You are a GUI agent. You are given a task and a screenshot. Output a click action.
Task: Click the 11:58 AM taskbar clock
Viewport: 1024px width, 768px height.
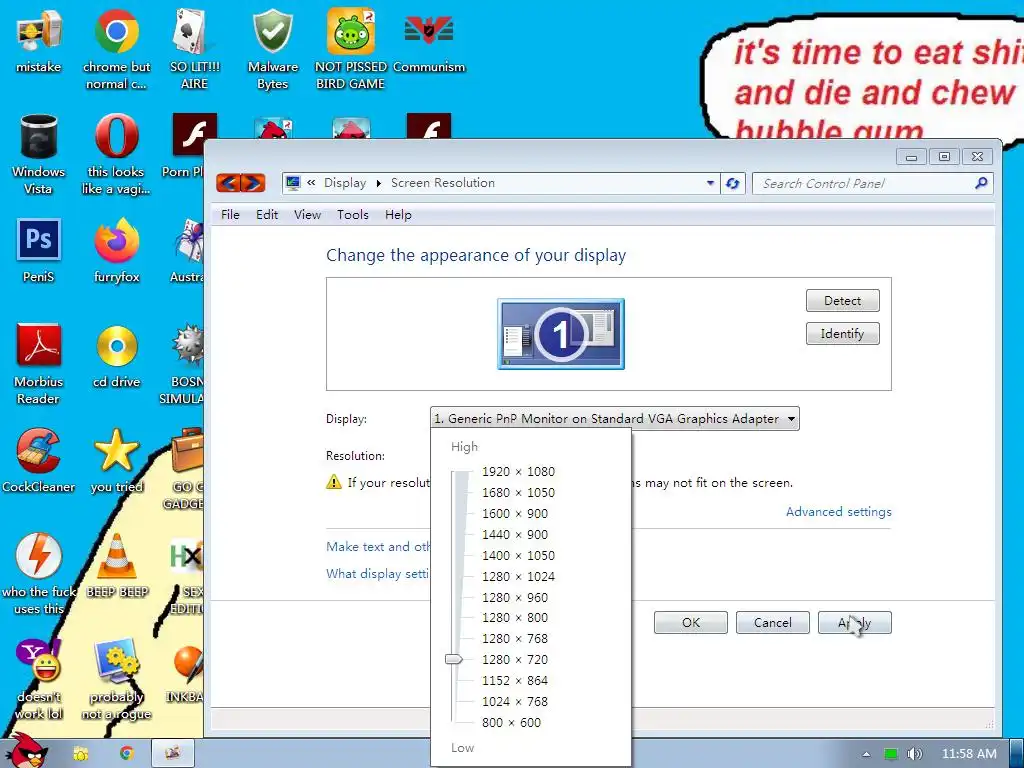pyautogui.click(x=969, y=754)
